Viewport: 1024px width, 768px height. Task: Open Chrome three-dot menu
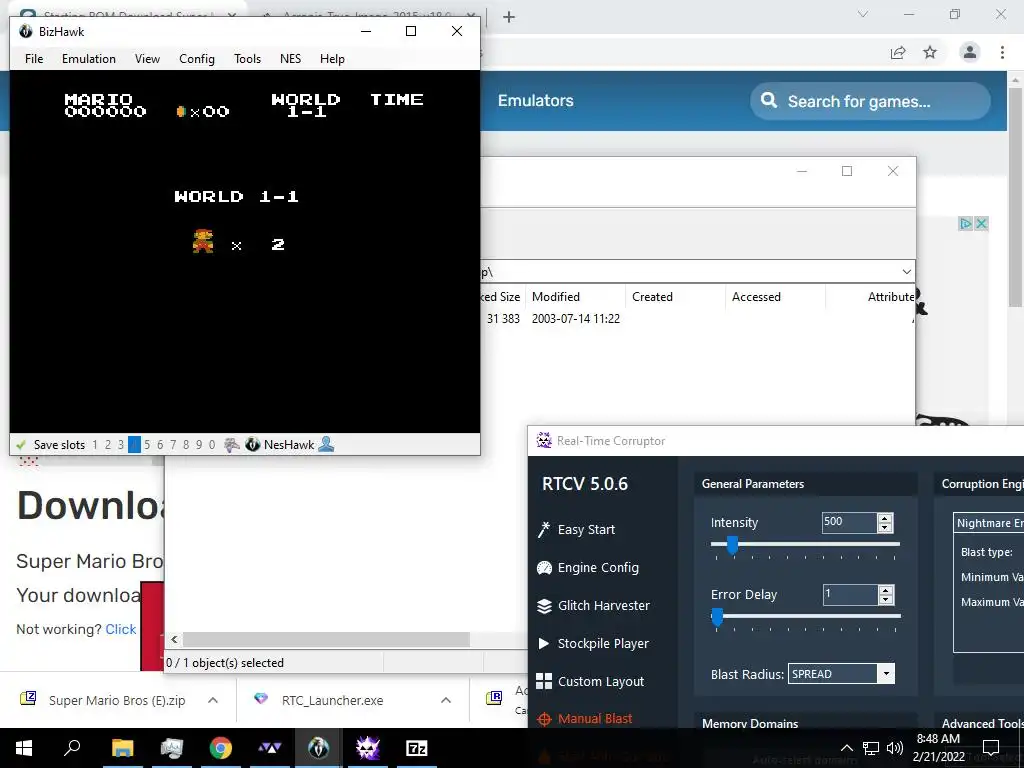(1002, 52)
